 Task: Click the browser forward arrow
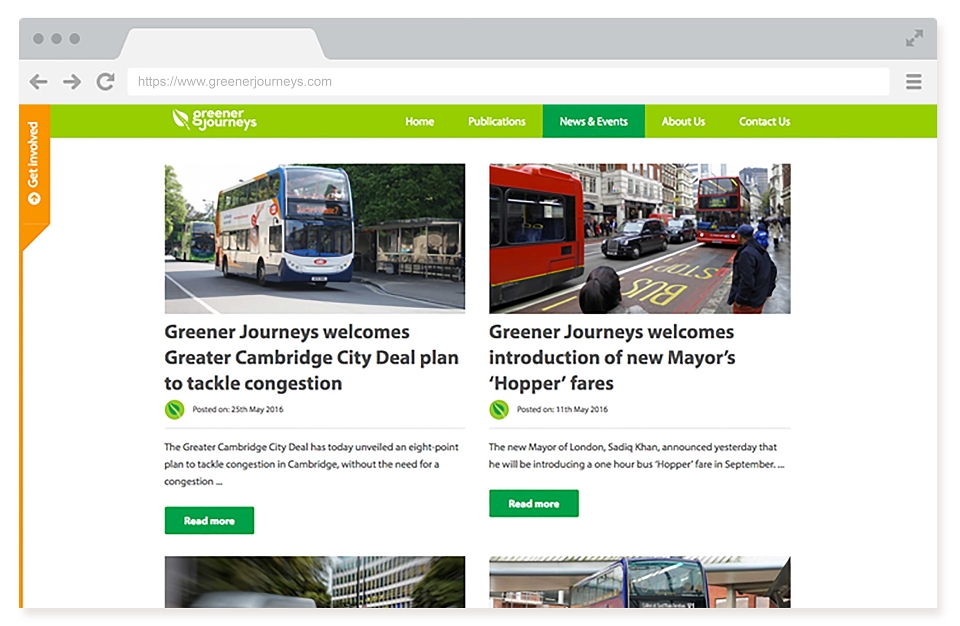(72, 81)
